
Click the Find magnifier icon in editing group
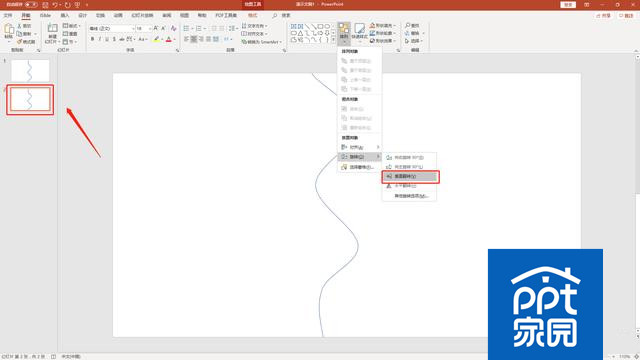click(407, 26)
